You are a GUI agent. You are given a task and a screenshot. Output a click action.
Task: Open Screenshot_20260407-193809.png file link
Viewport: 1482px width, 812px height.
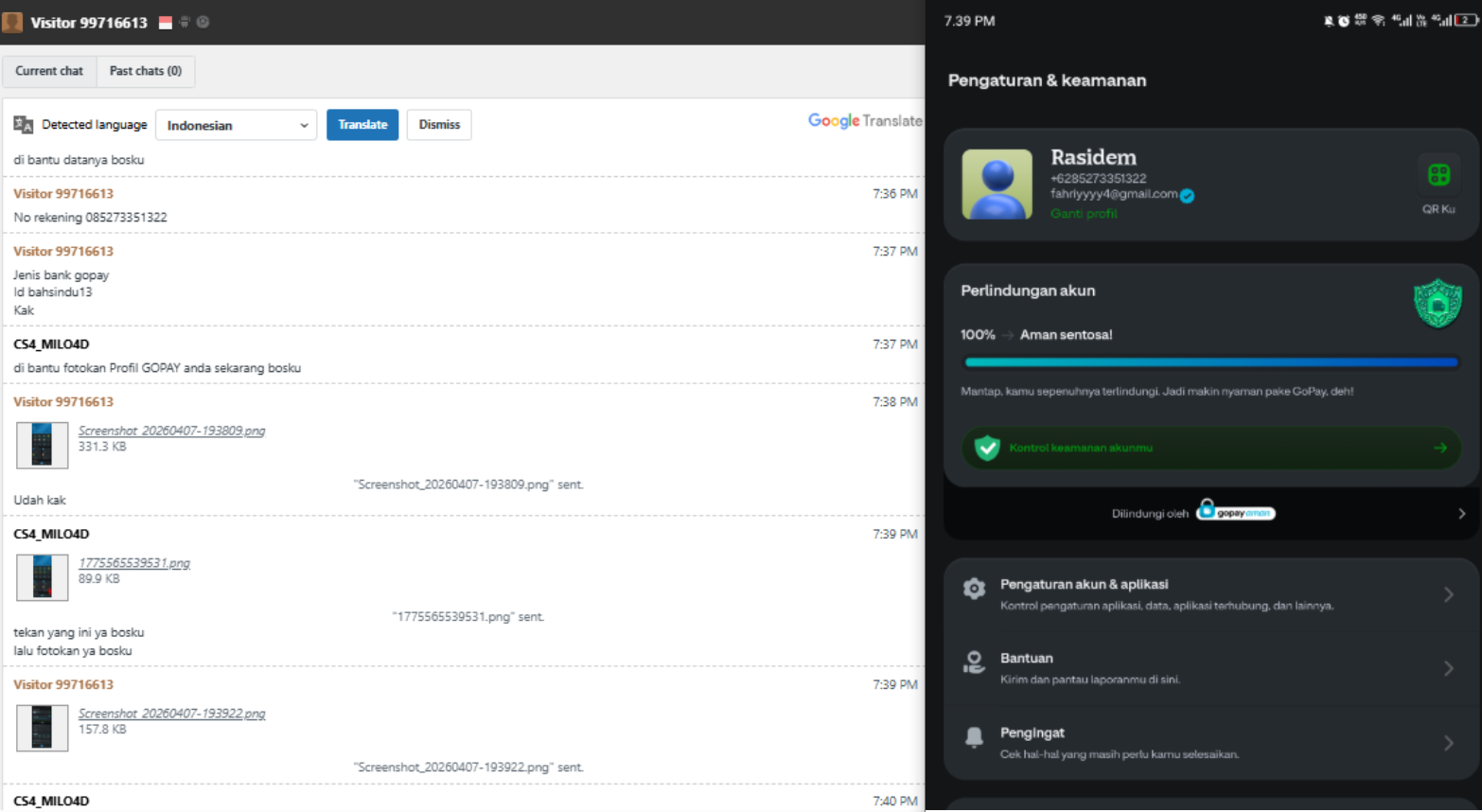[171, 431]
